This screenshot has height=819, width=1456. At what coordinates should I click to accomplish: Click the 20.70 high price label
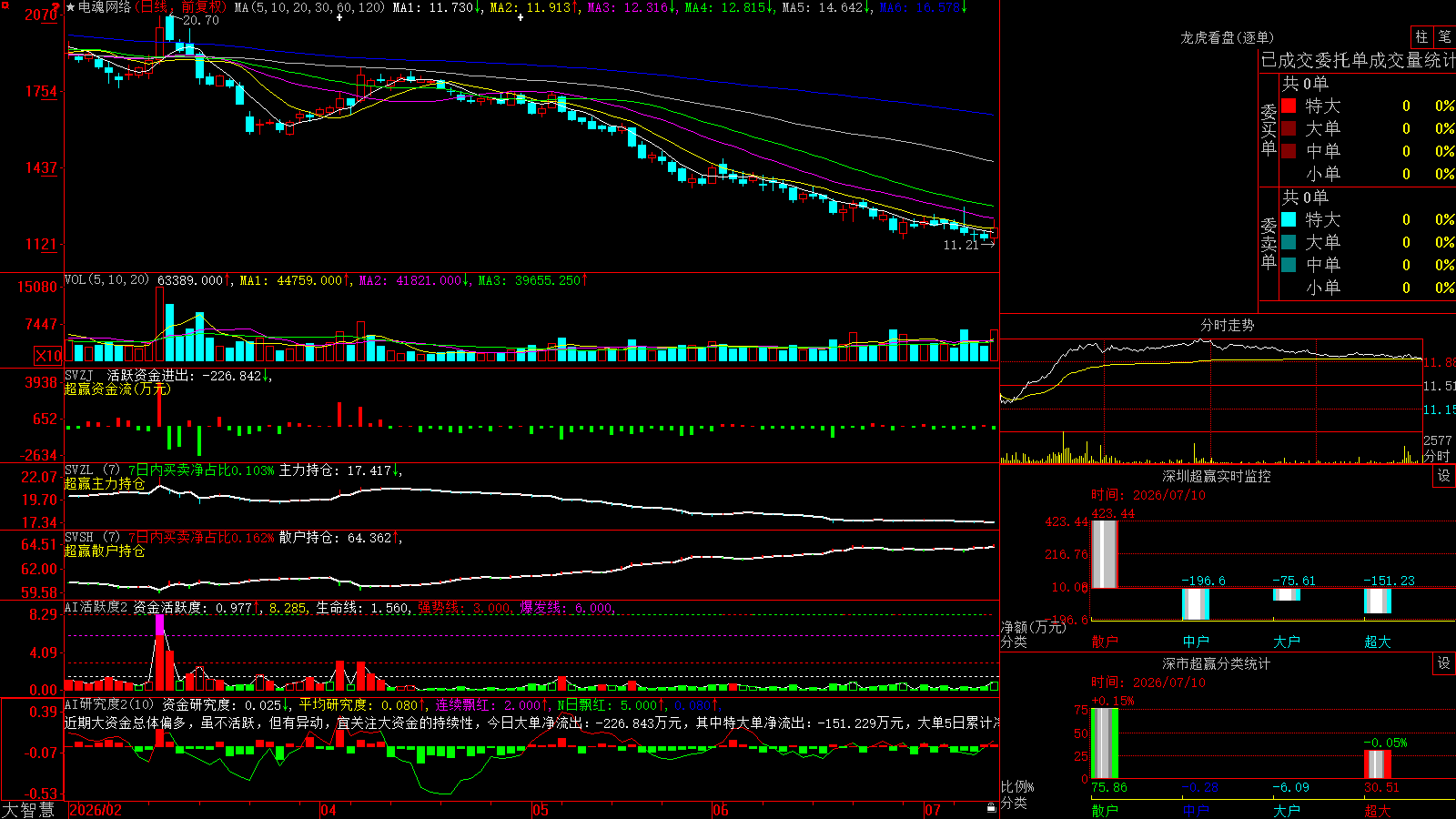[201, 20]
